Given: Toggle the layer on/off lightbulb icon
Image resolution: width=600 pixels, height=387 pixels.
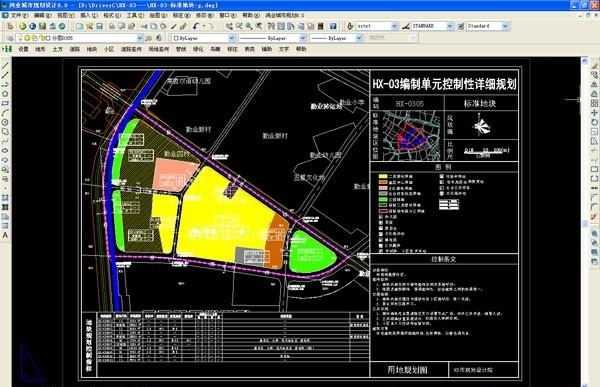Looking at the screenshot, I should (x=27, y=38).
